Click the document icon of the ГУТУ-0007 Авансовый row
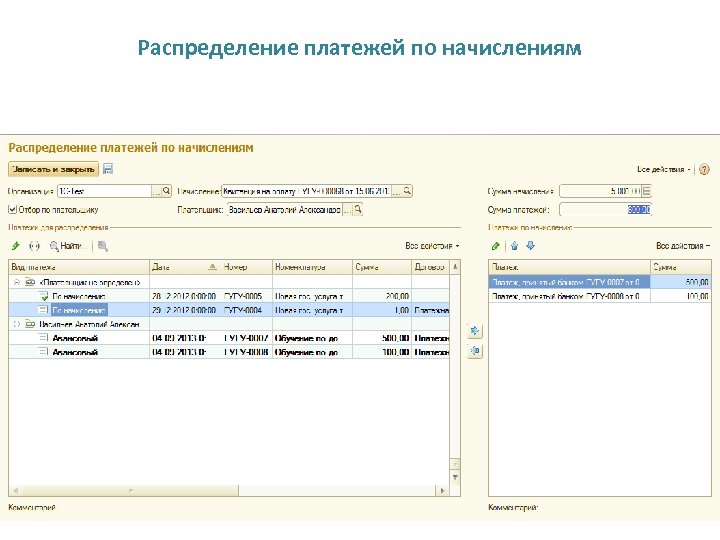The image size is (720, 540). coord(44,338)
